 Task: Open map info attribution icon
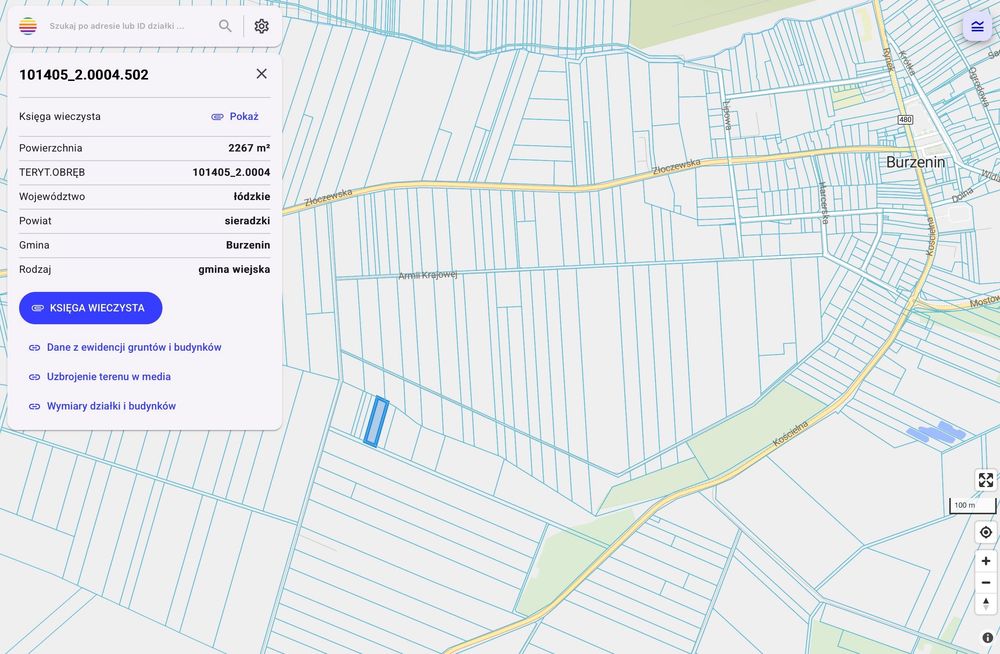point(987,637)
